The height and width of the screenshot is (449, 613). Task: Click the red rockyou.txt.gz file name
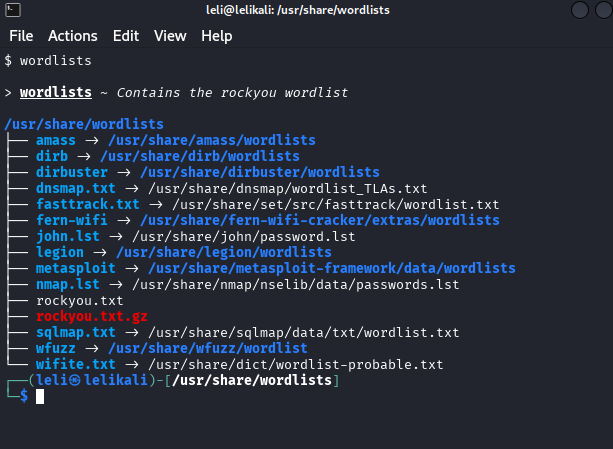pos(91,317)
